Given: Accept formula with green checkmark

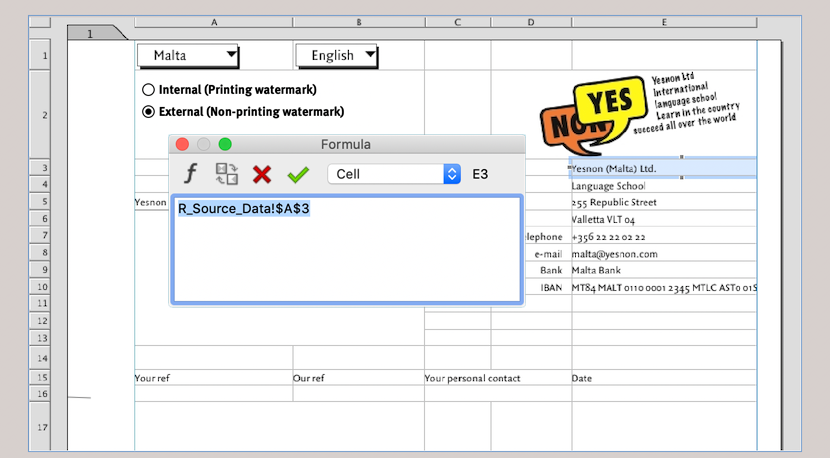Looking at the screenshot, I should pyautogui.click(x=298, y=174).
